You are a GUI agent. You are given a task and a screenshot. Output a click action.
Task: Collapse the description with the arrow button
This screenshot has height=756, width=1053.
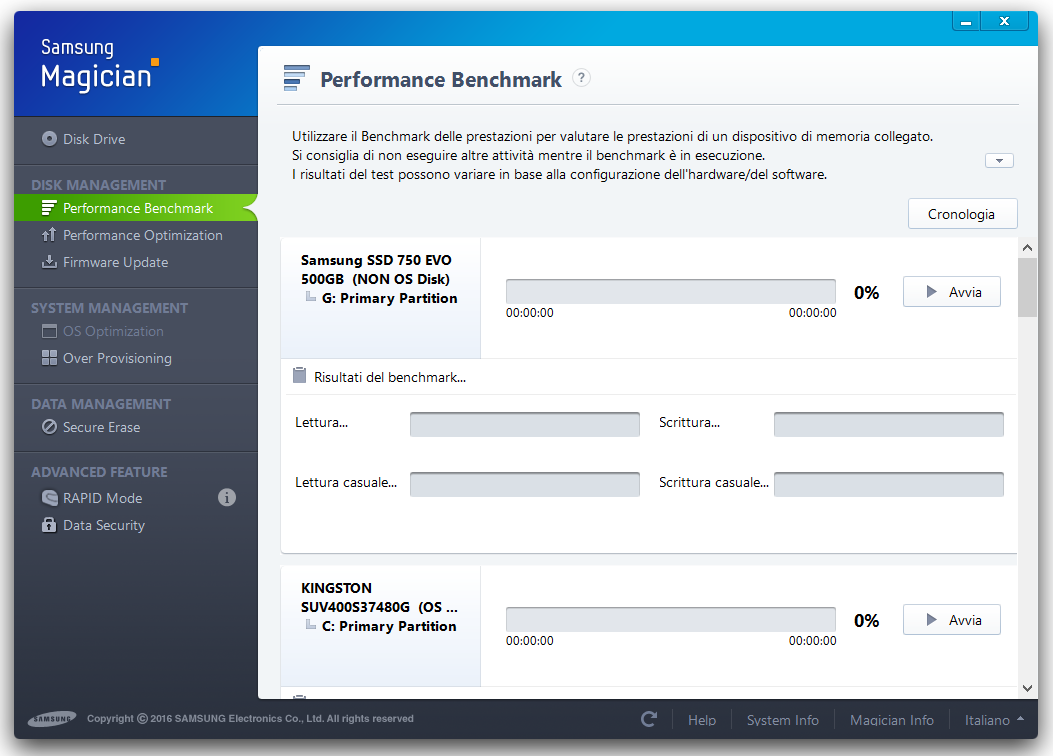(999, 160)
